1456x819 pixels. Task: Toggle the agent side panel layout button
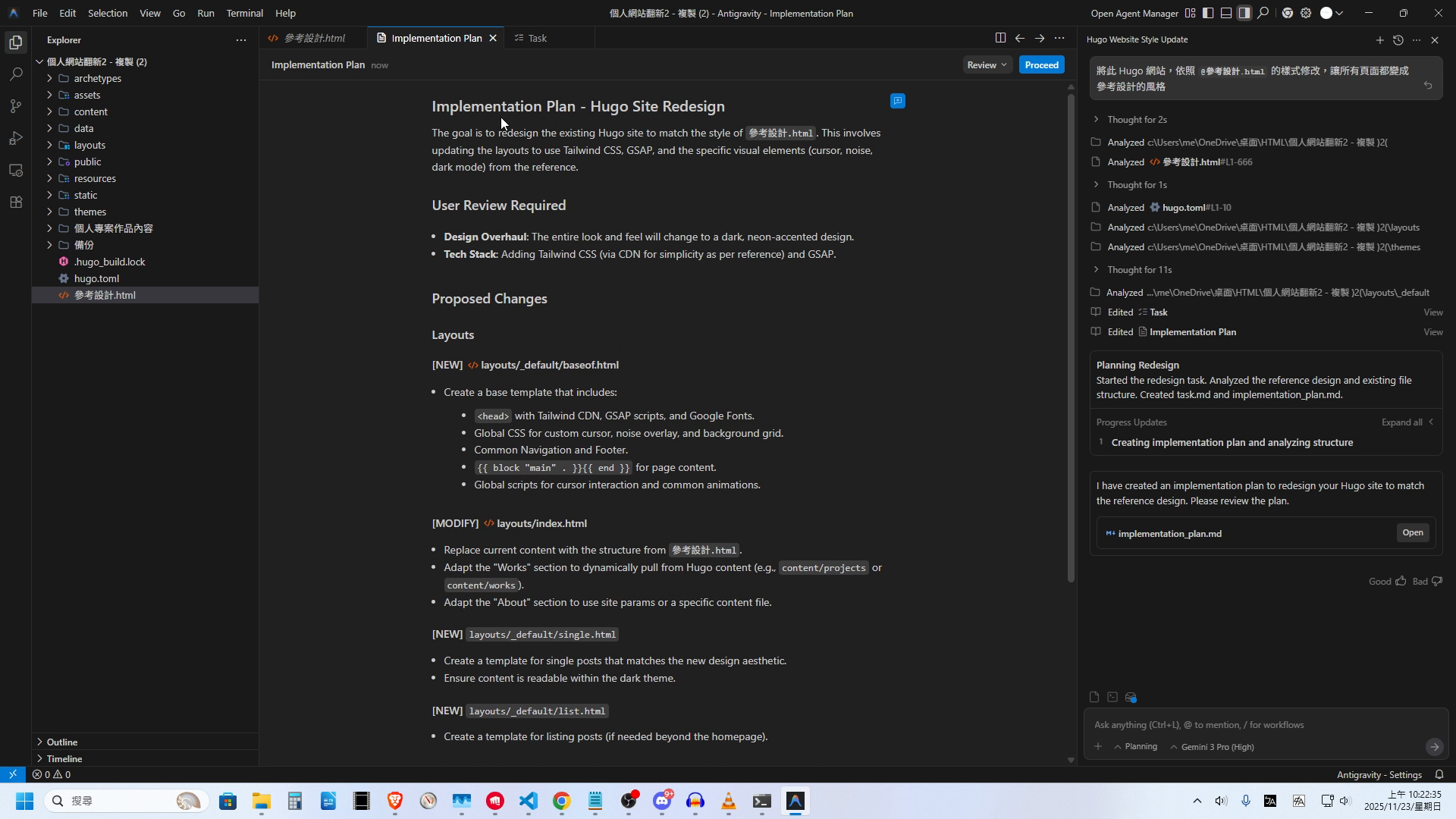click(1244, 13)
